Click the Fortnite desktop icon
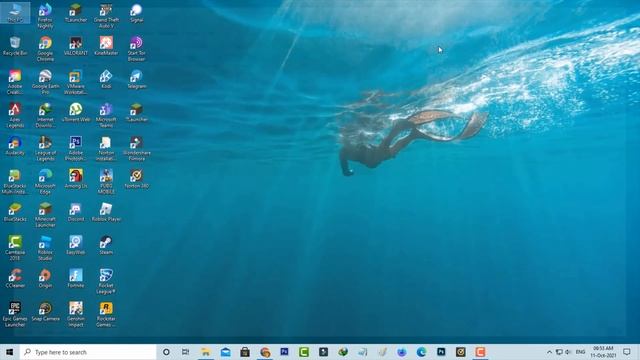640x360 pixels. [76, 278]
